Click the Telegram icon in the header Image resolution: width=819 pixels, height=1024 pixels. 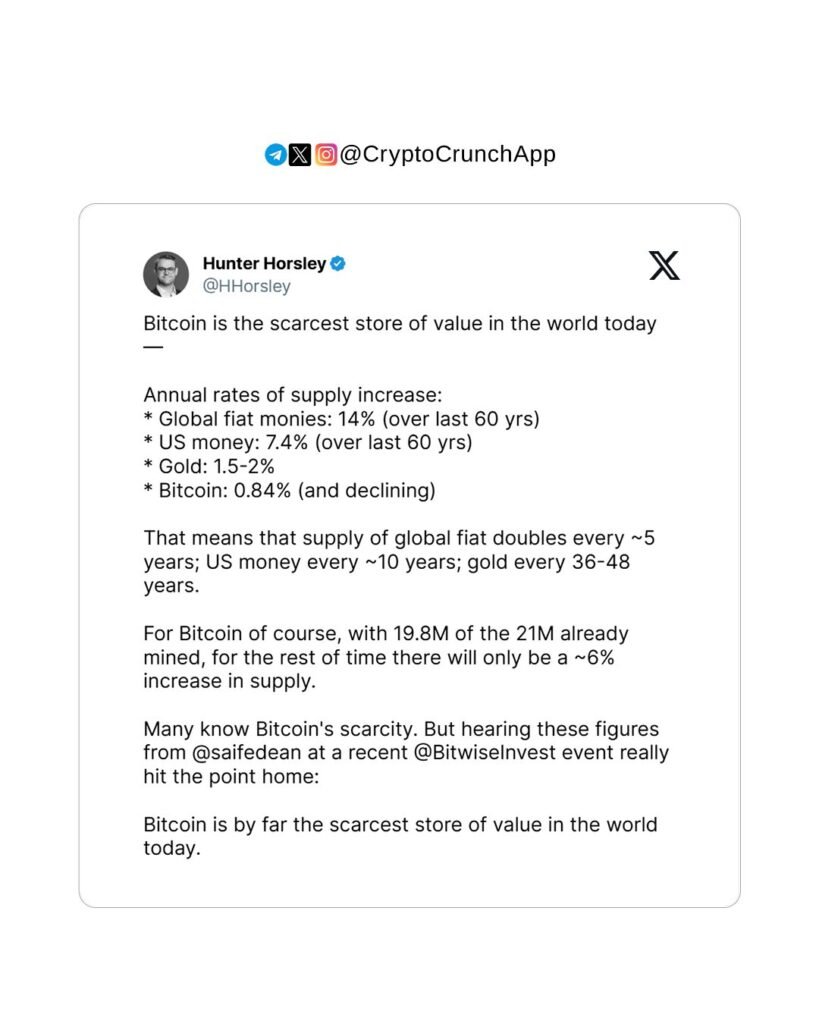point(275,155)
